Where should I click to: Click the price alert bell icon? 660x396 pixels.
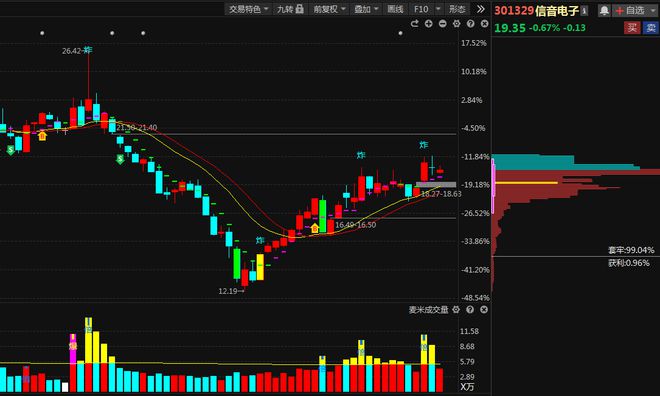(x=604, y=11)
